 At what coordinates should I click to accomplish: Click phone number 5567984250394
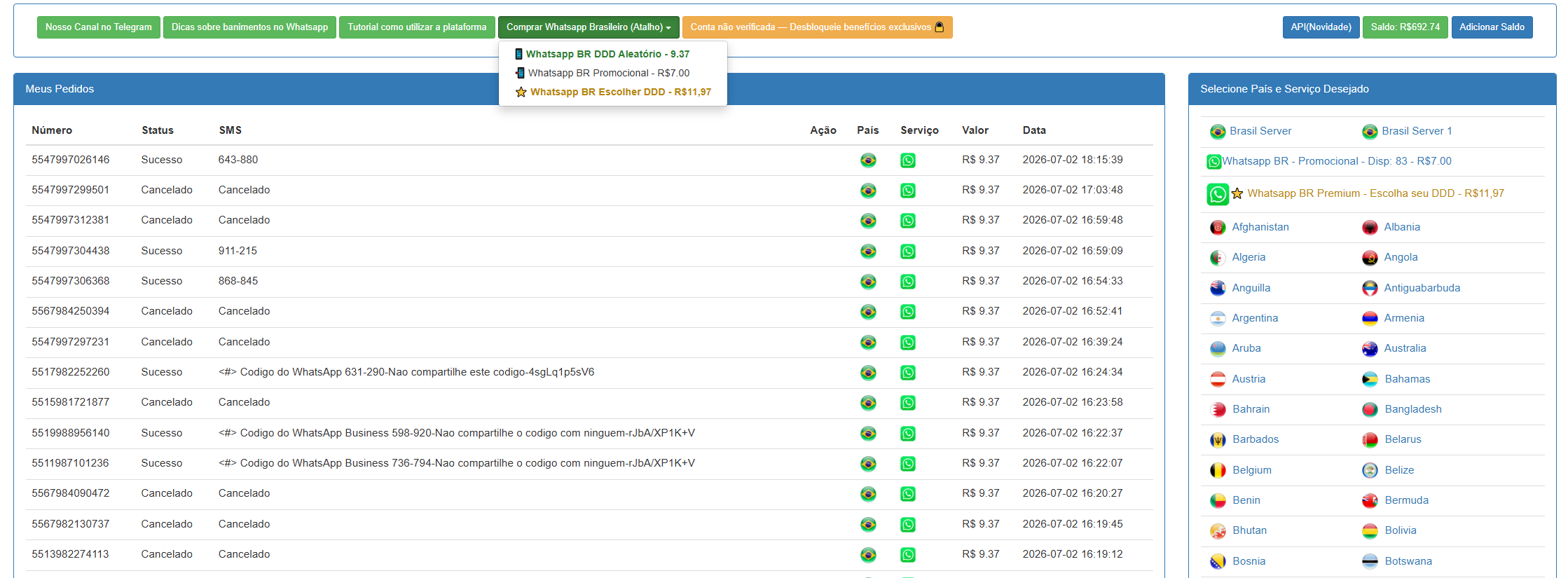coord(71,311)
